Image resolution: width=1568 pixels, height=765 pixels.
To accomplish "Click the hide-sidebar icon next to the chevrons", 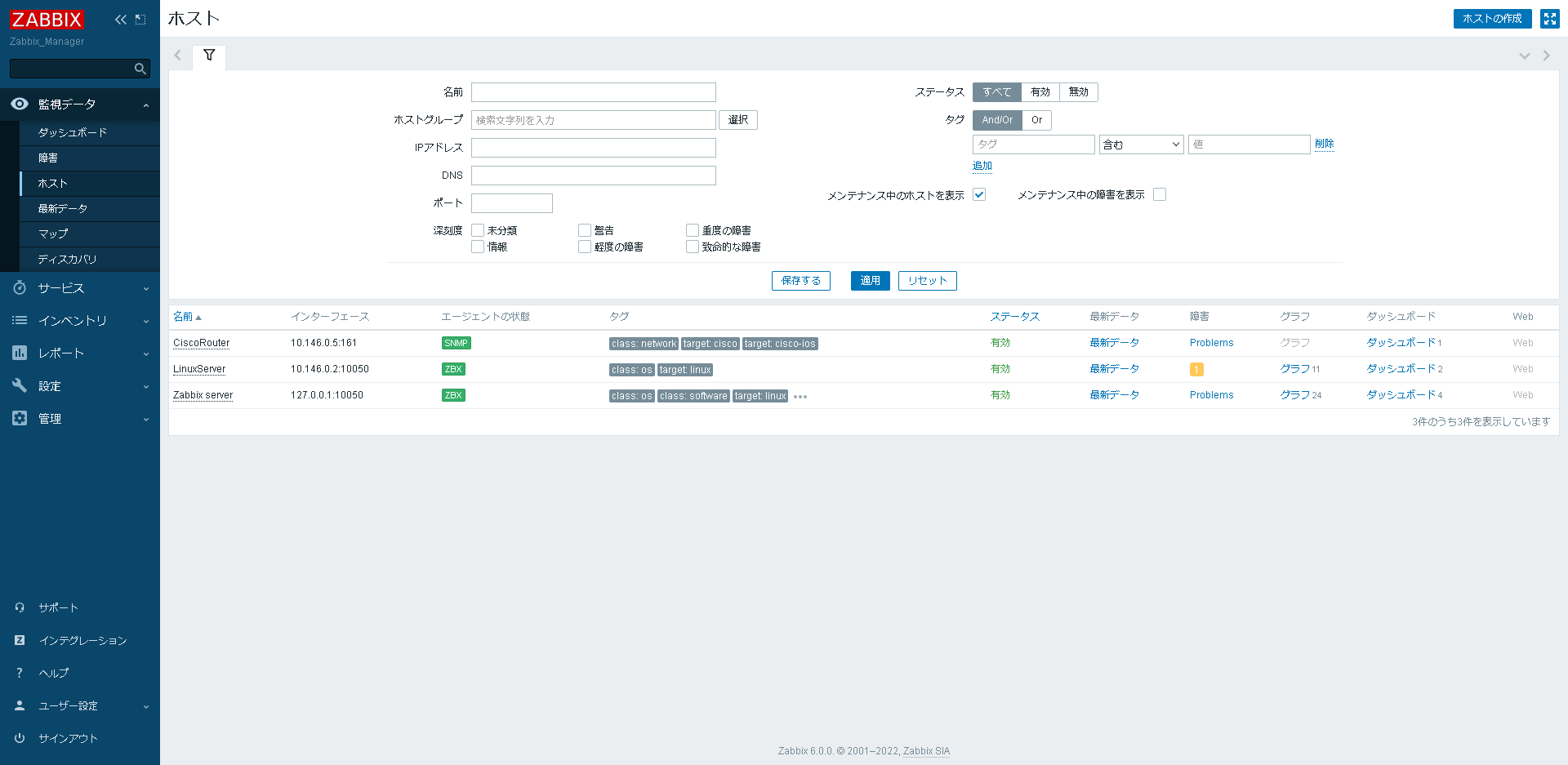I will point(140,19).
